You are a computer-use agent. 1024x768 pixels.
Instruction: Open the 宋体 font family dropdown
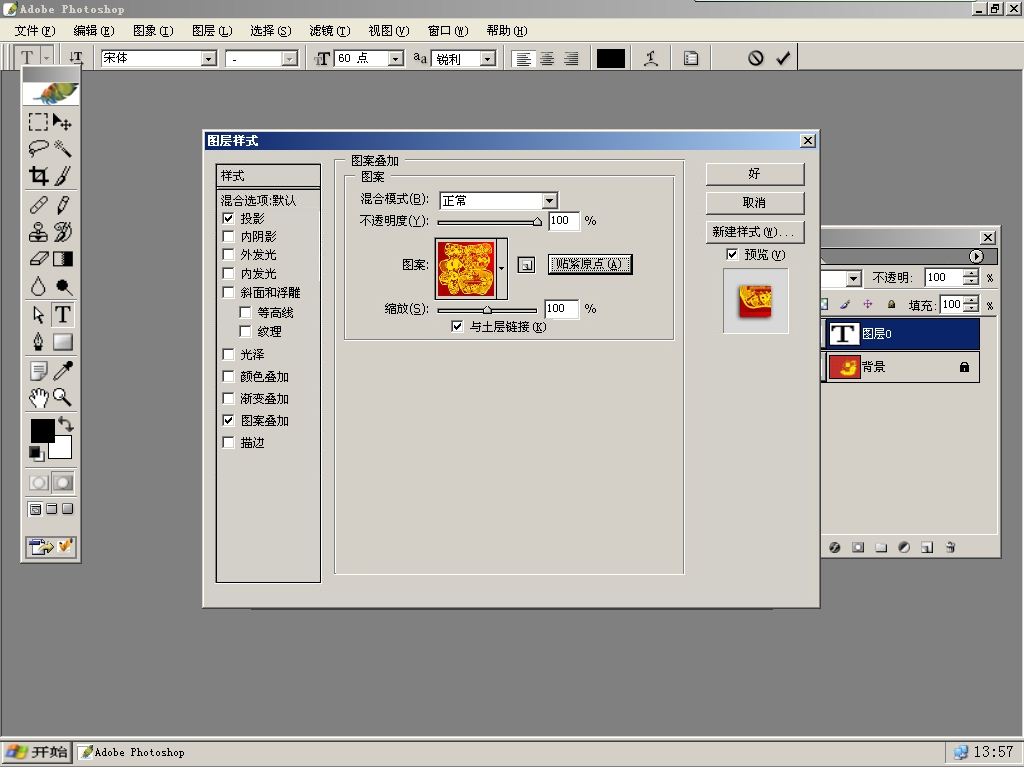[x=208, y=59]
